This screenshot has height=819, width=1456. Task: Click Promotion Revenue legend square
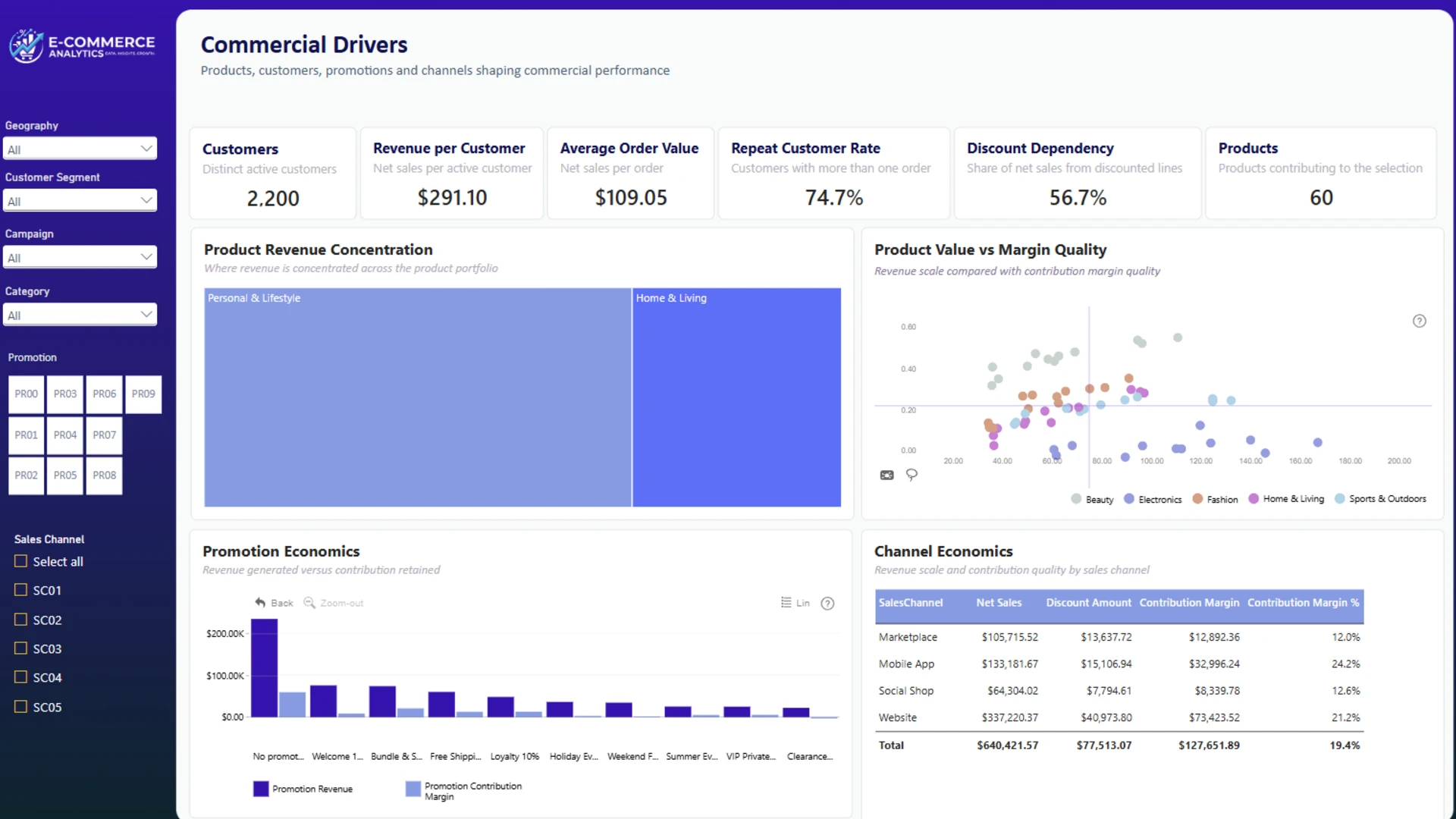[x=261, y=789]
